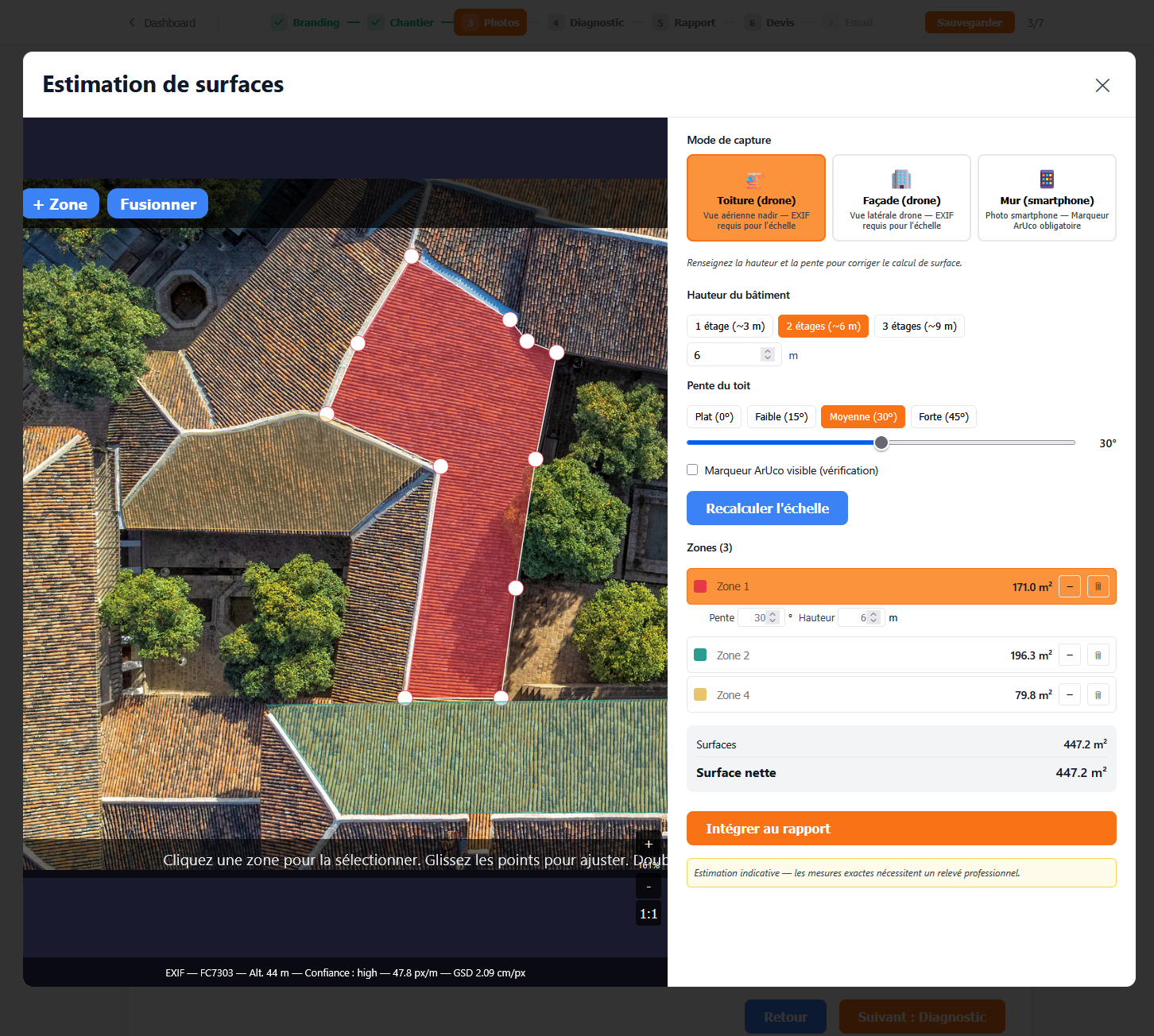Click the zoom in icon on the image
1154x1036 pixels.
coord(649,845)
